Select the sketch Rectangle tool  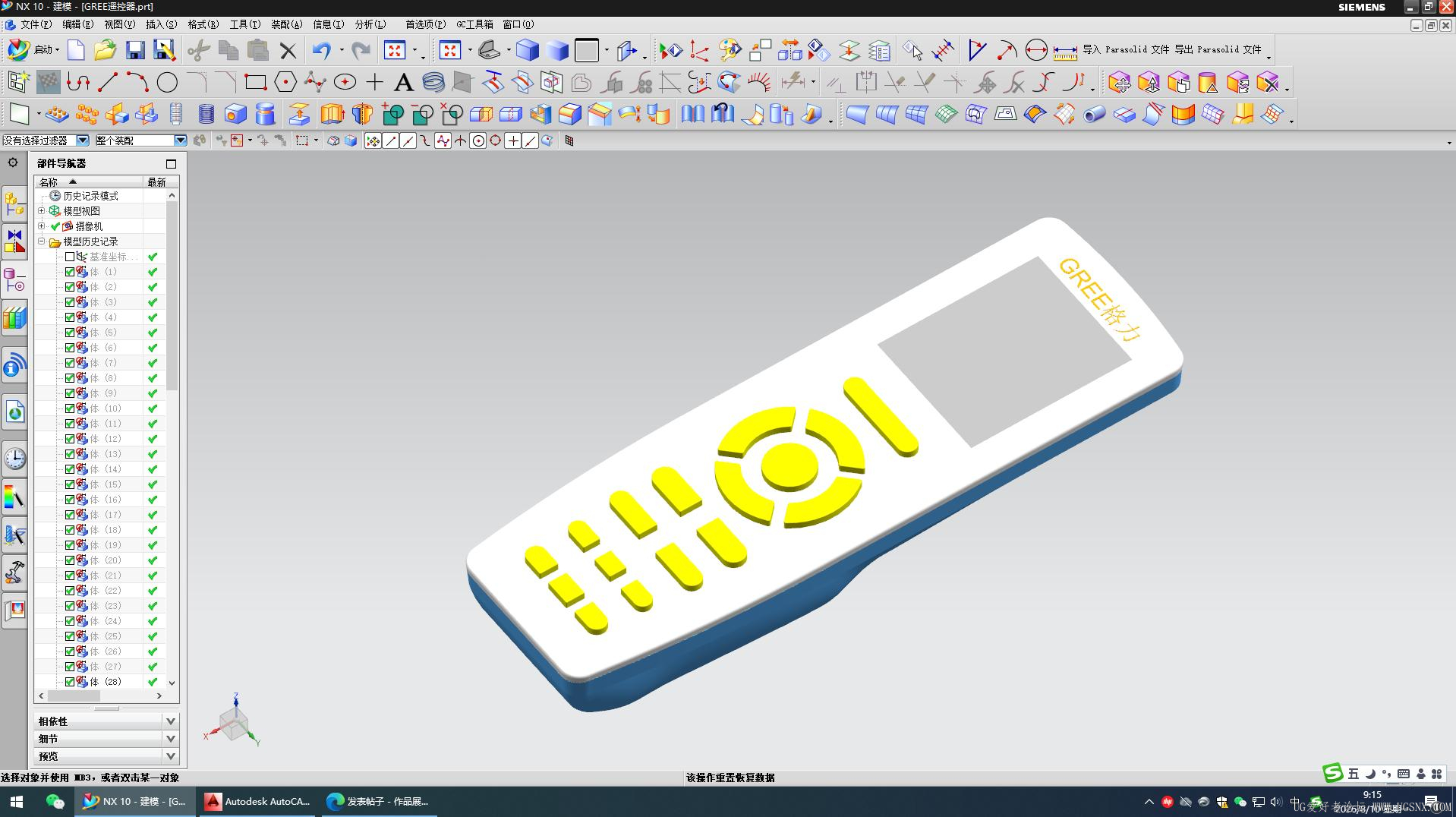pyautogui.click(x=256, y=82)
